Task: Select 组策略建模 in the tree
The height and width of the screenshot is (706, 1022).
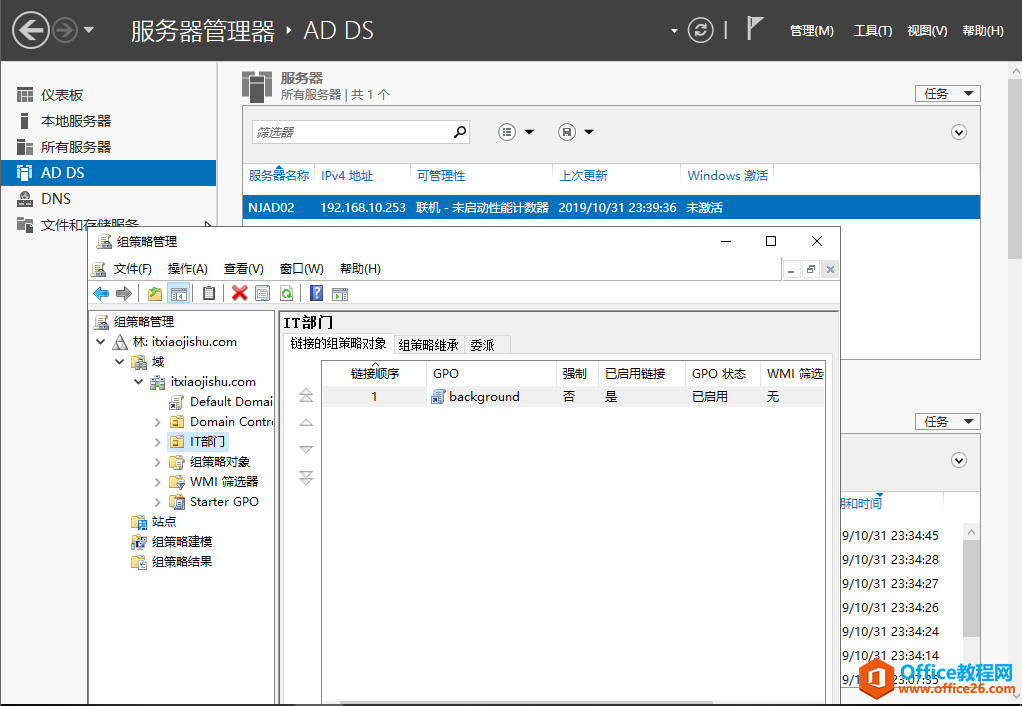Action: pos(172,542)
